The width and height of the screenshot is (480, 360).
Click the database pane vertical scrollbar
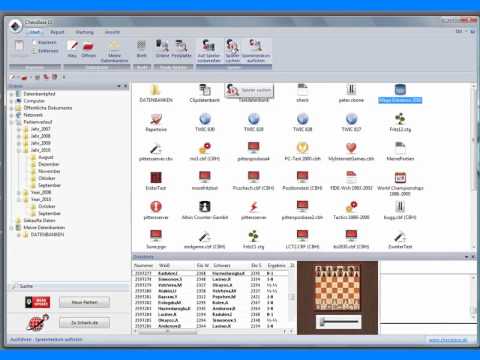474,167
